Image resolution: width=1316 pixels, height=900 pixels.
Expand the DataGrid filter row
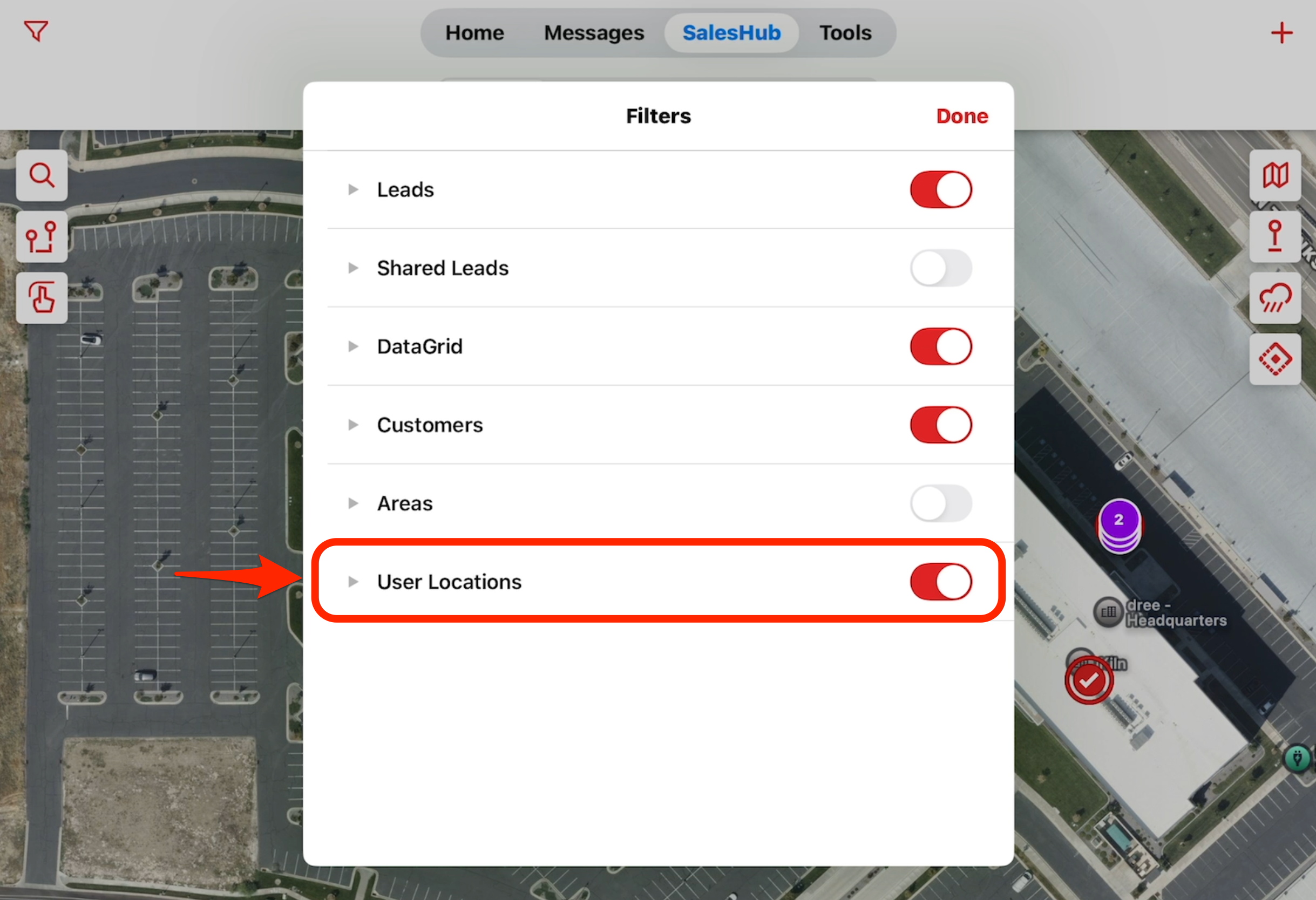coord(354,346)
